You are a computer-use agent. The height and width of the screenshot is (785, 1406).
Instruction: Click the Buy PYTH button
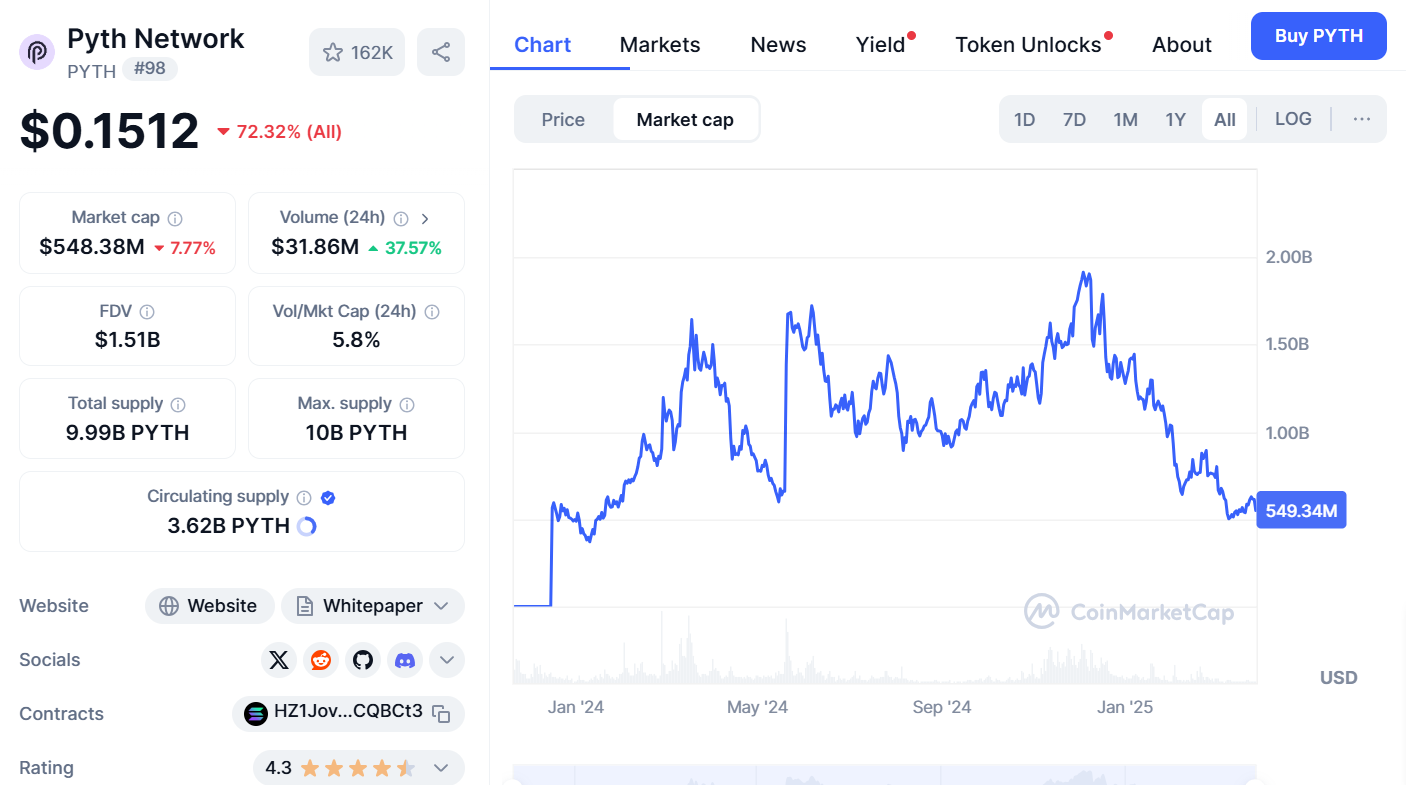(1318, 36)
